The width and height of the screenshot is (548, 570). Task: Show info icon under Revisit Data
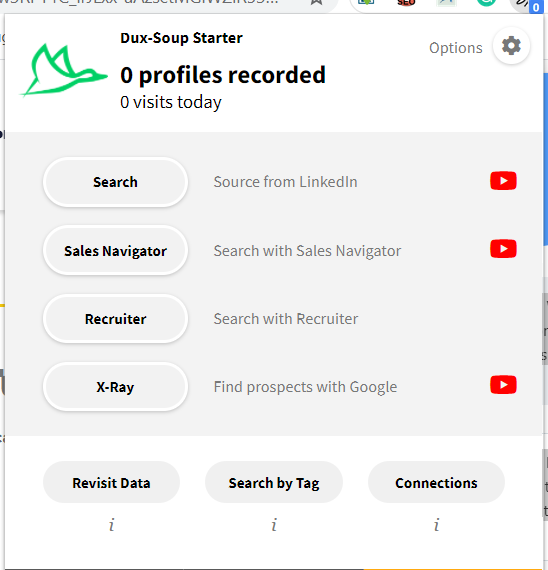click(x=112, y=525)
